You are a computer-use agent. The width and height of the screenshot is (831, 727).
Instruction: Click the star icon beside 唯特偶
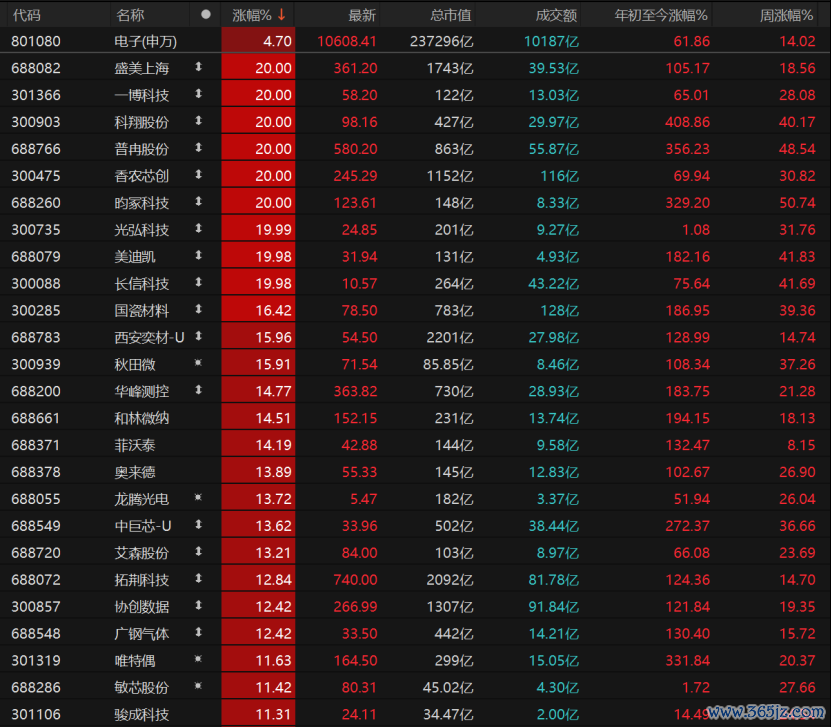coord(198,659)
